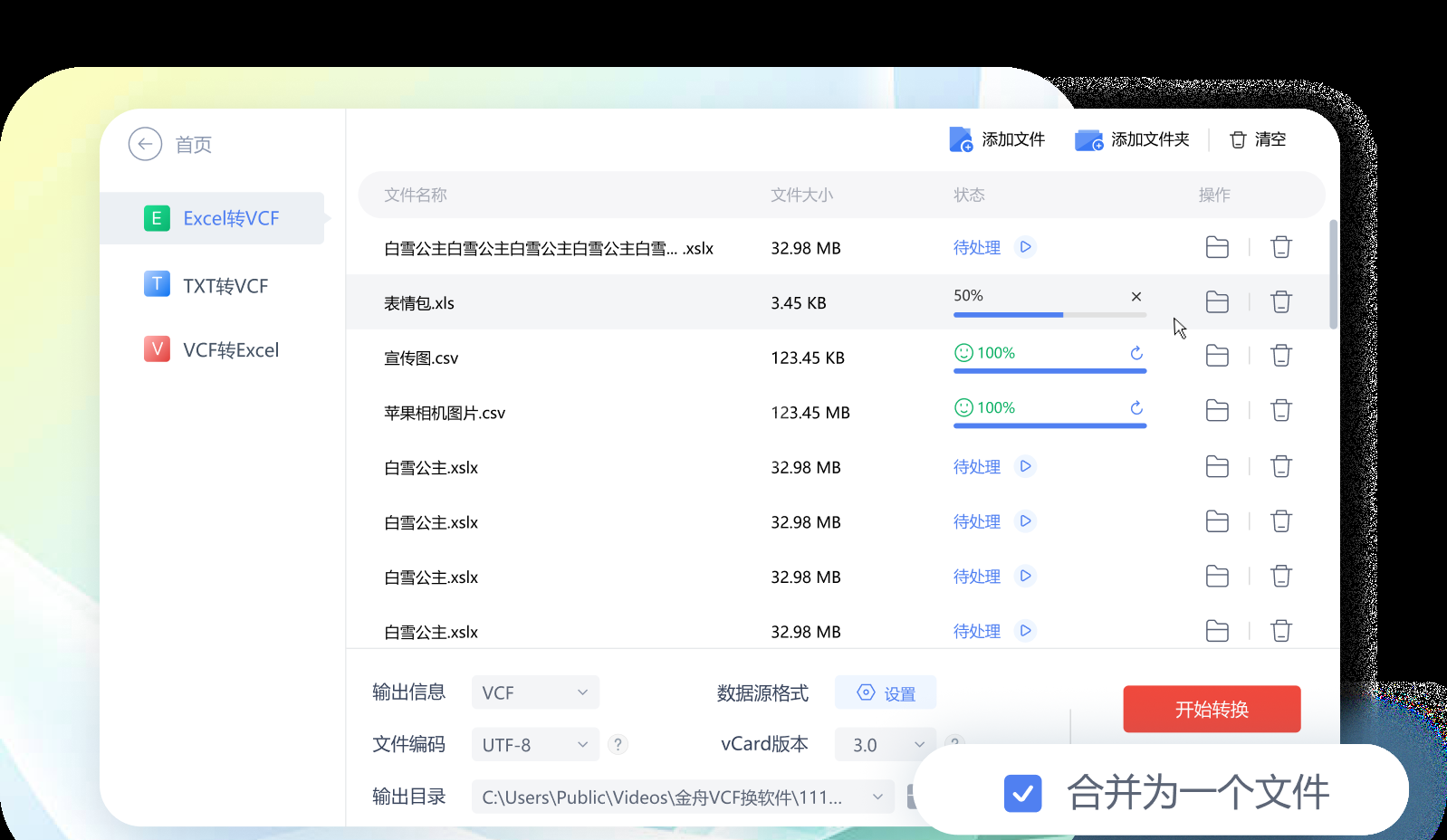This screenshot has height=840, width=1447.
Task: Re-run conversion of 苹果相机图片.csv
Action: click(x=1136, y=407)
